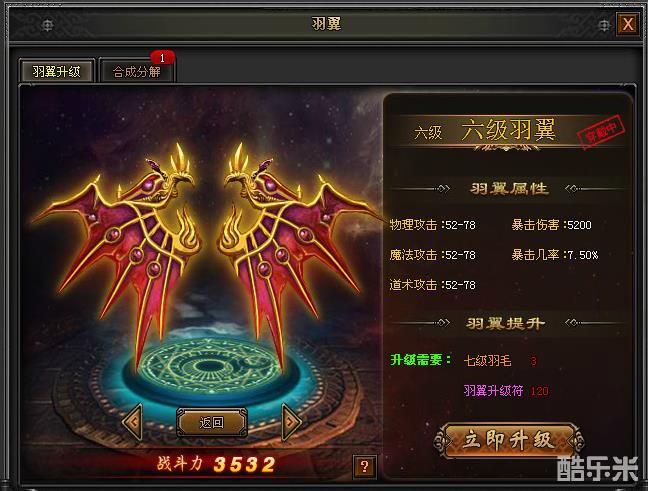Open the 合成分解 tab
648x491 pixels.
pos(137,72)
